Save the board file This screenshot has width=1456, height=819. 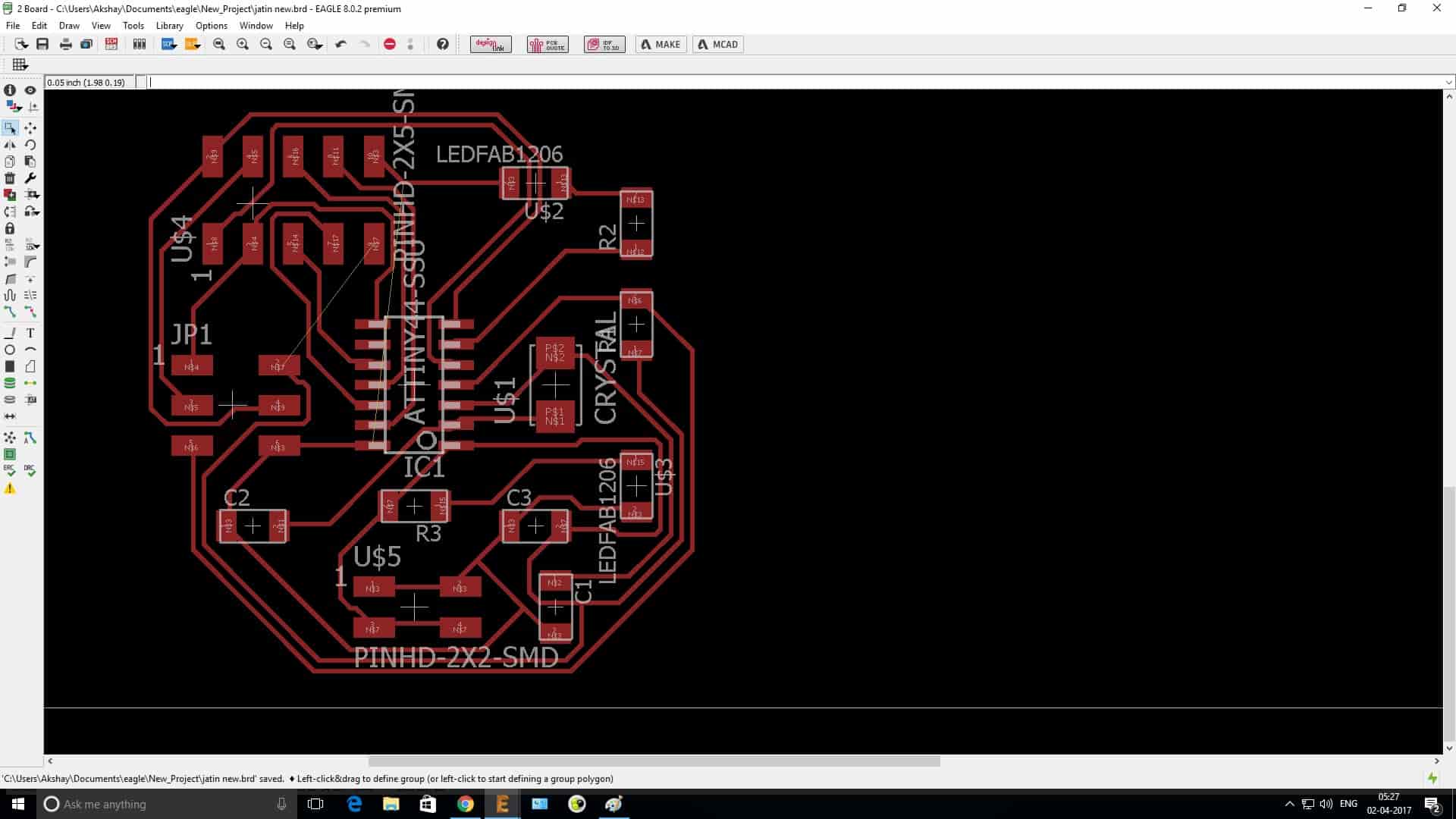[x=42, y=44]
